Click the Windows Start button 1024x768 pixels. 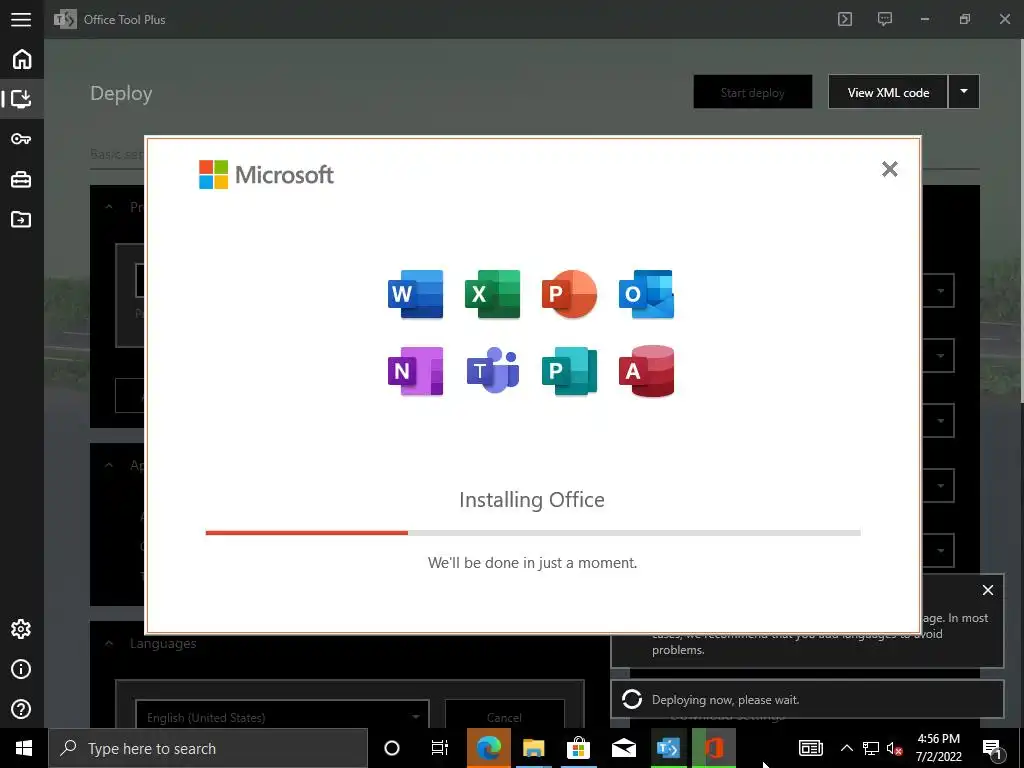(x=24, y=748)
